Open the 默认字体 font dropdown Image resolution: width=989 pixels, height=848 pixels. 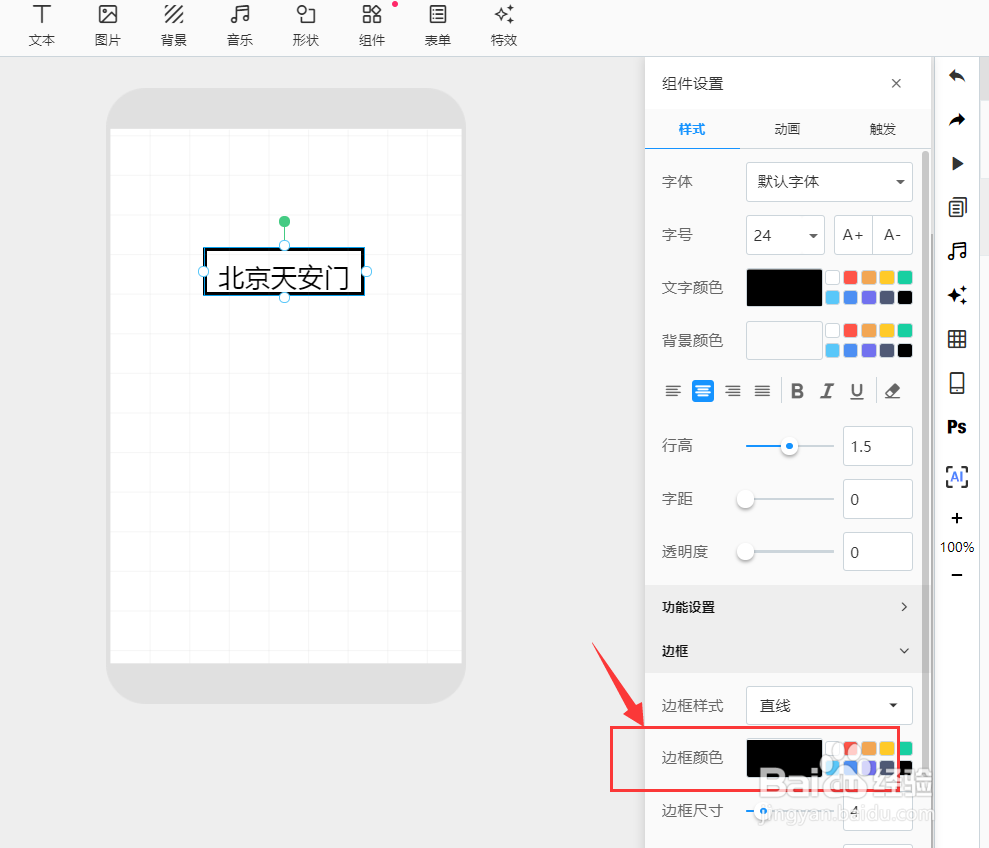tap(829, 182)
